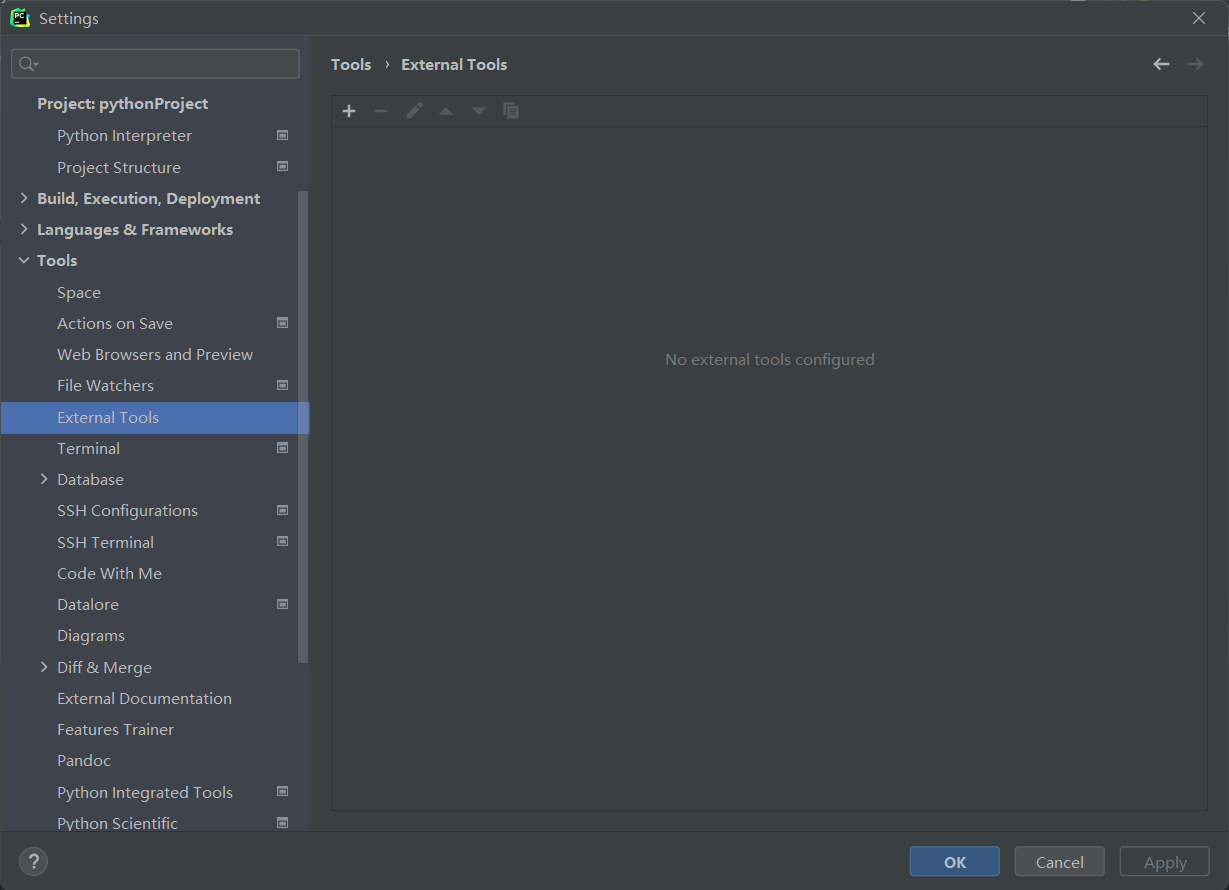This screenshot has width=1229, height=890.
Task: Expand Build, Execution, Deployment section
Action: (x=24, y=198)
